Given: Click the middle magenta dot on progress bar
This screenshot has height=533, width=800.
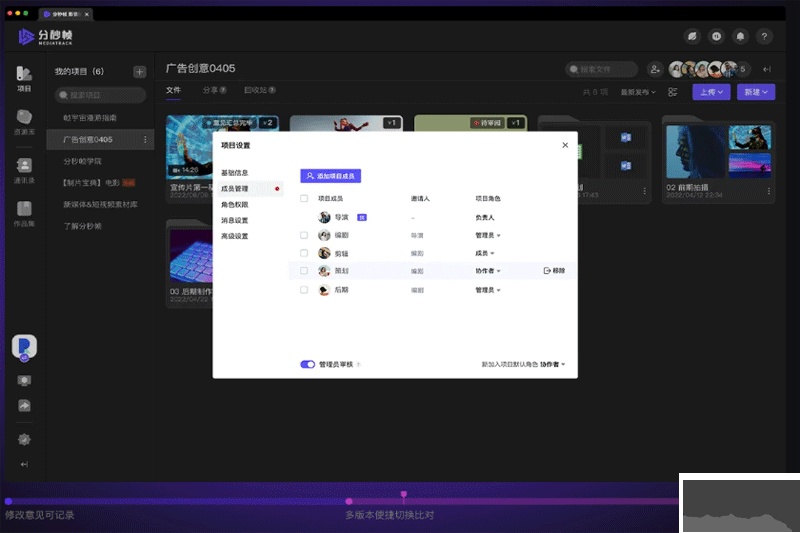Looking at the screenshot, I should (x=349, y=501).
